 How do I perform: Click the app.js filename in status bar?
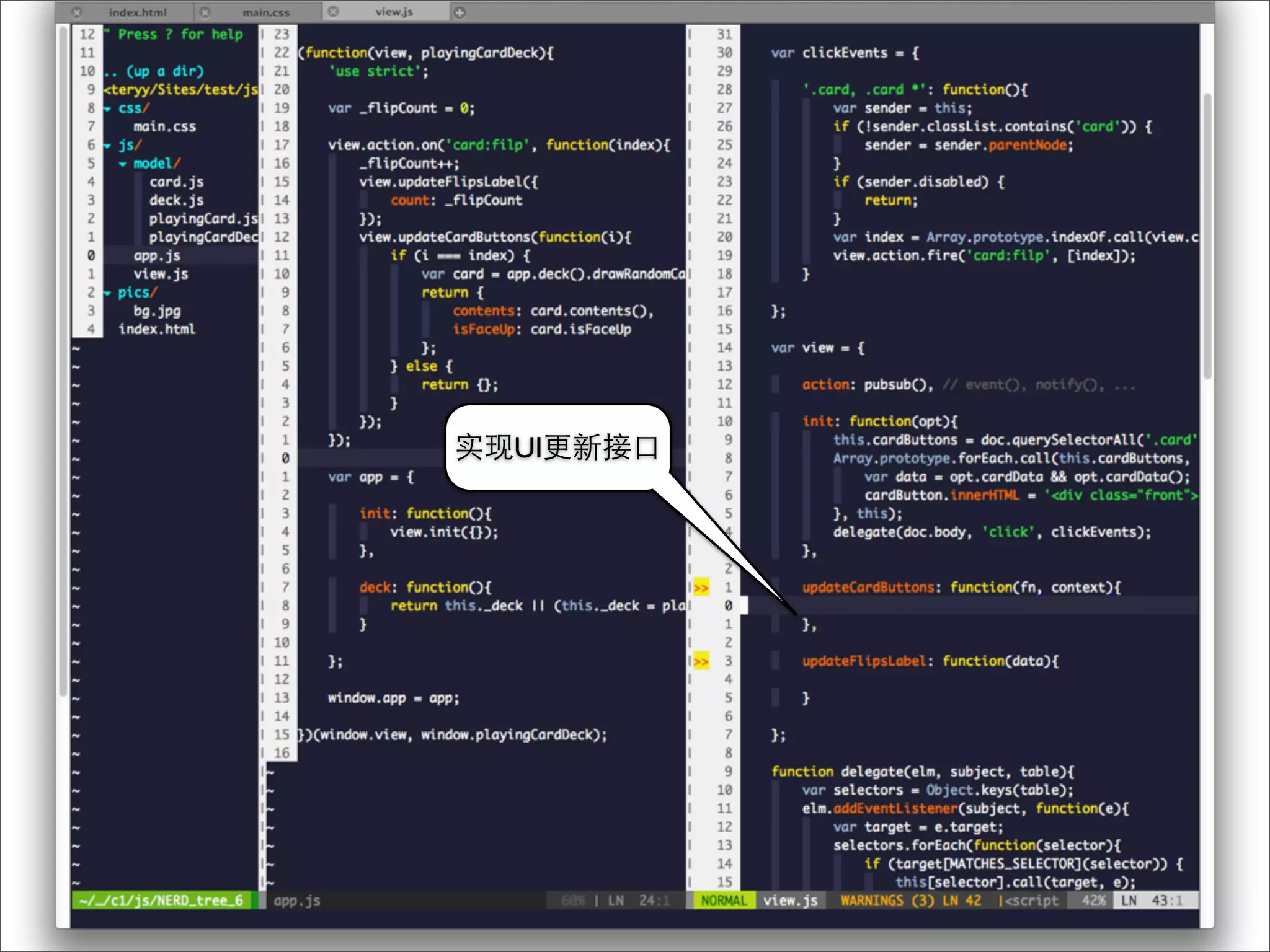[x=297, y=901]
